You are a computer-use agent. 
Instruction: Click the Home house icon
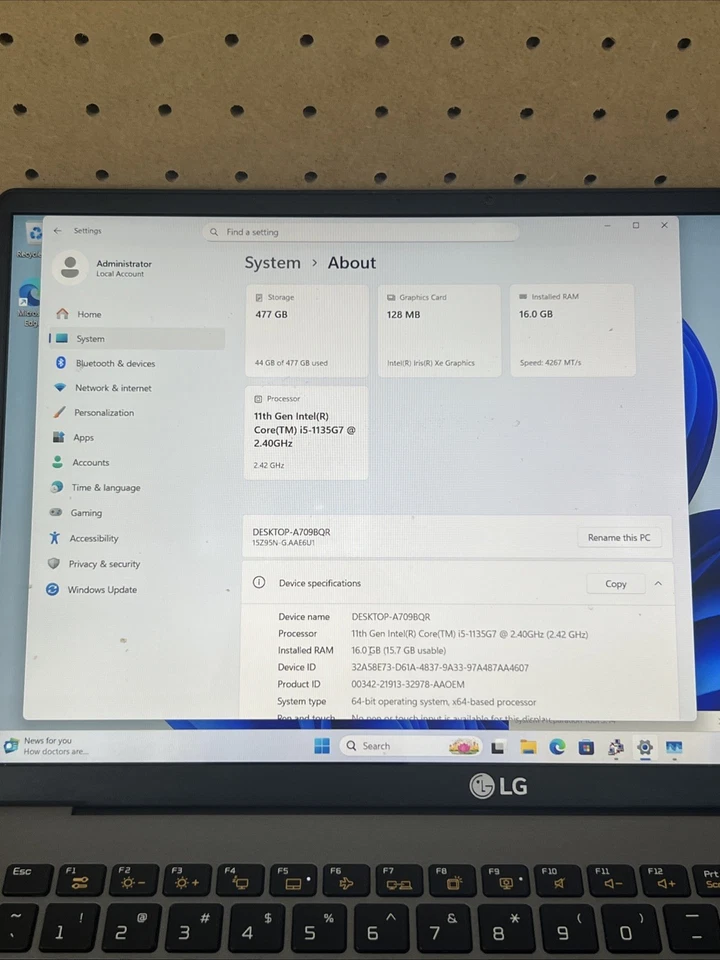coord(62,313)
